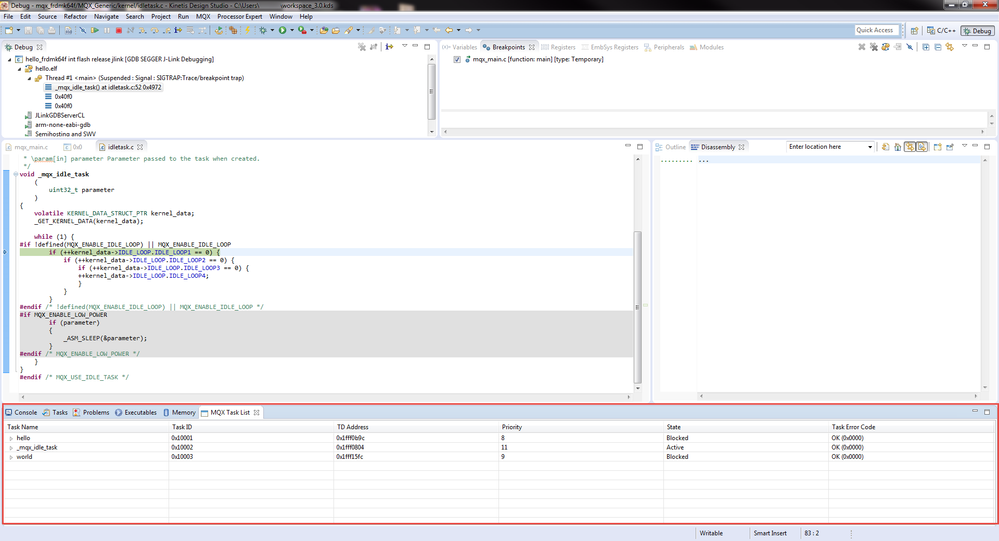999x541 pixels.
Task: Open the MQX menu
Action: 203,17
